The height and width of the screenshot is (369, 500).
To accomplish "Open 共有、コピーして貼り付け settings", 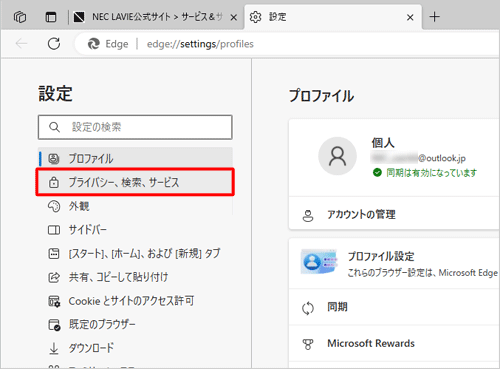I will [135, 277].
